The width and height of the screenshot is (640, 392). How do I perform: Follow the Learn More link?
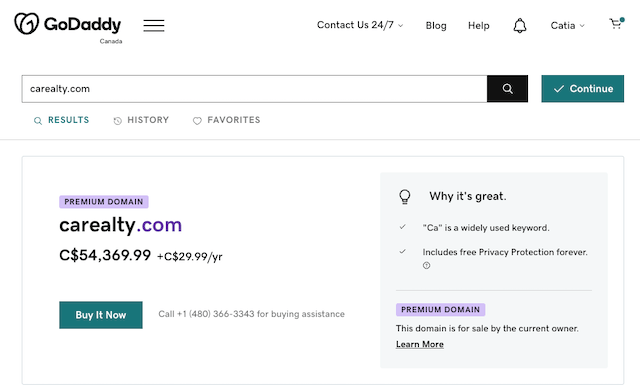420,344
